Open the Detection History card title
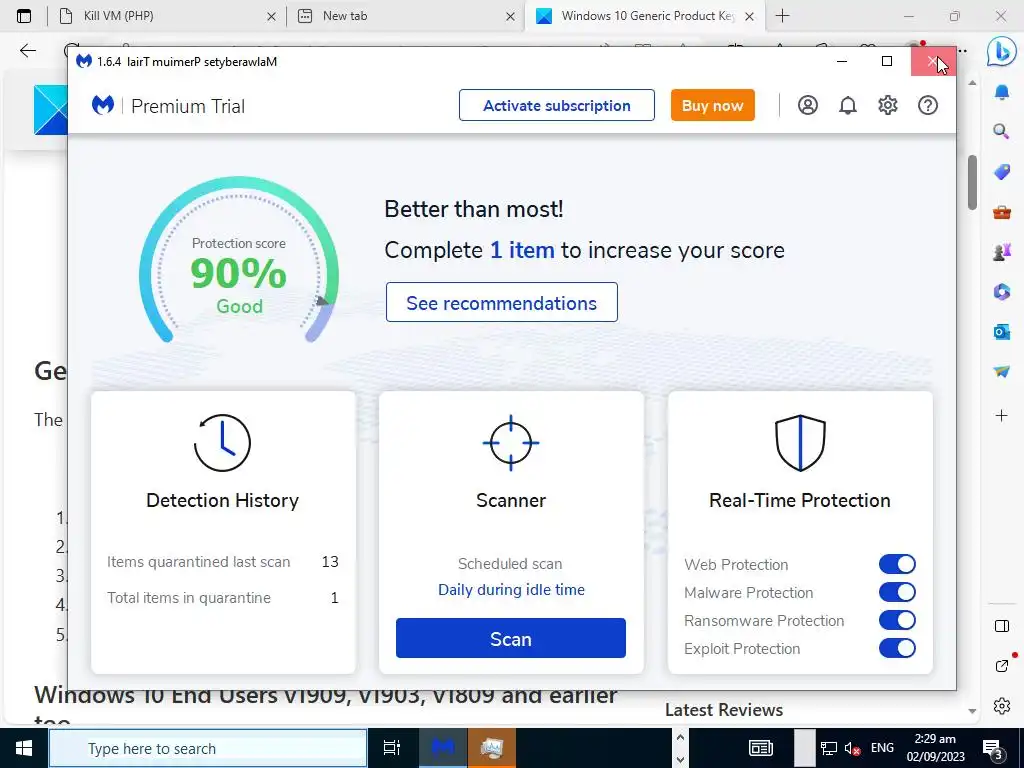1024x768 pixels. coord(222,500)
